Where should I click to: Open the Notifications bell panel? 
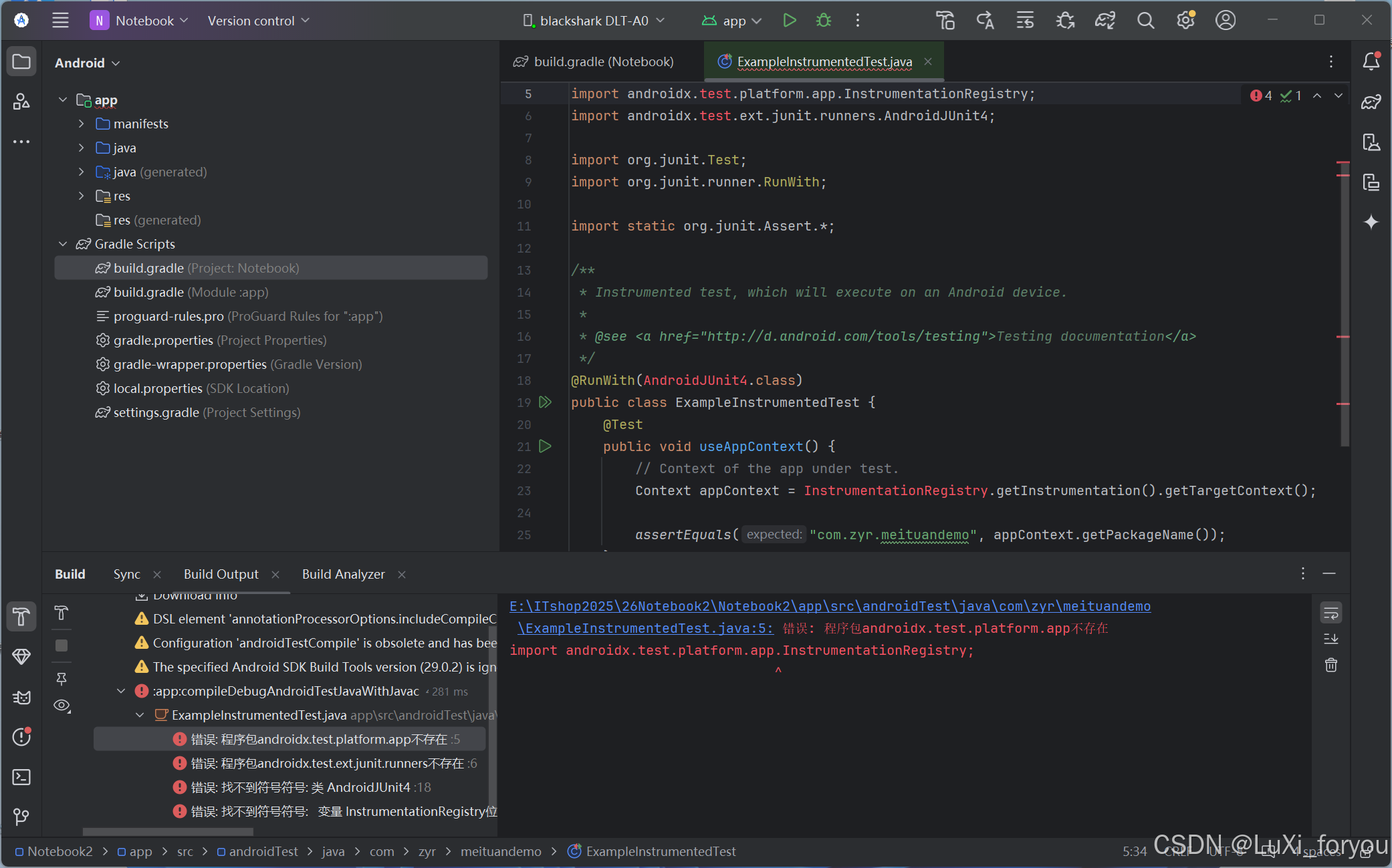(x=1371, y=61)
